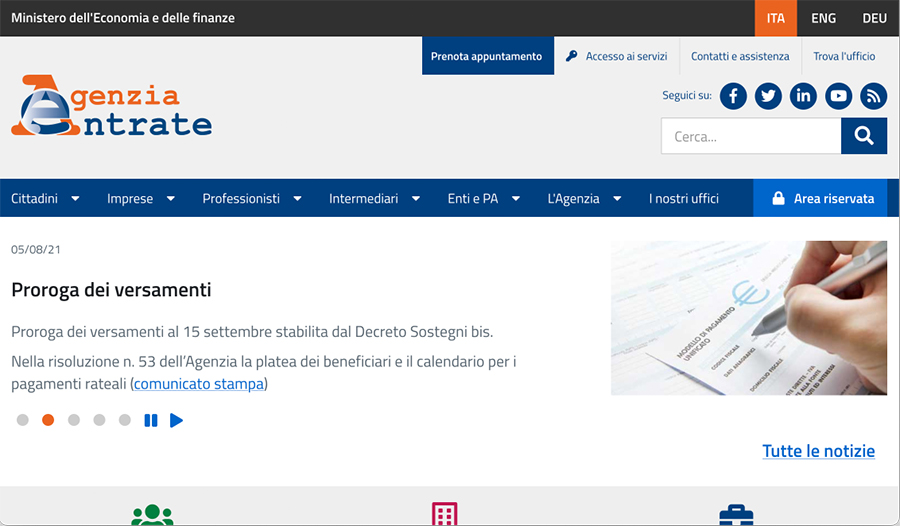Pause the news carousel
The width and height of the screenshot is (900, 526).
(151, 421)
